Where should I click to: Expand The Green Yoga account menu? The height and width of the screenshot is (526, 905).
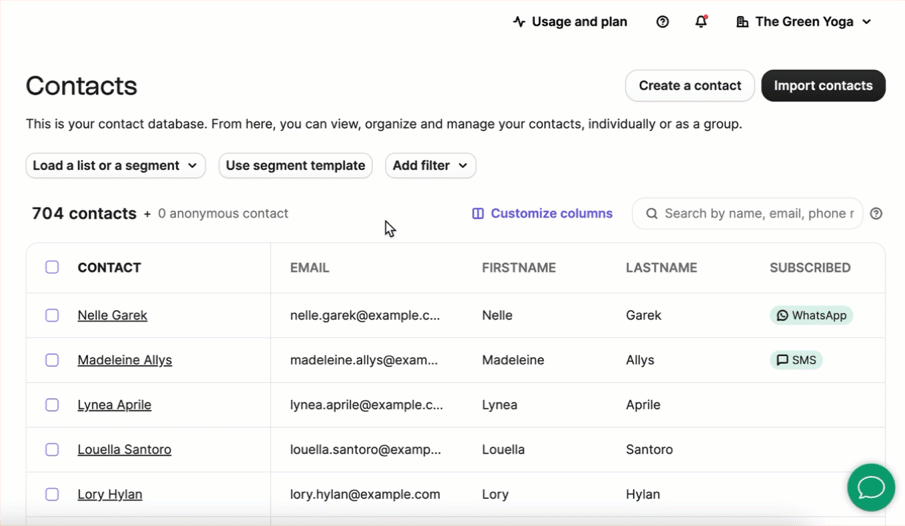pyautogui.click(x=803, y=22)
